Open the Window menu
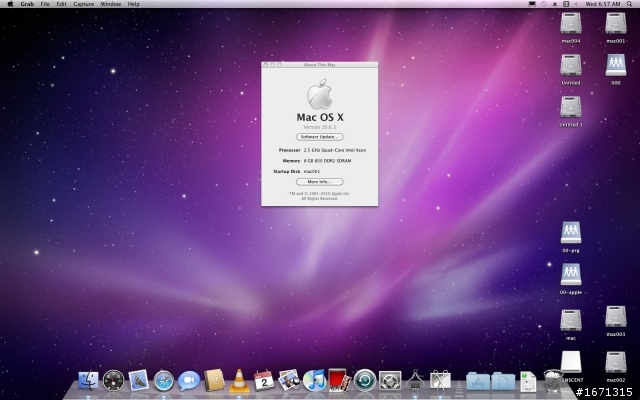 coord(111,4)
